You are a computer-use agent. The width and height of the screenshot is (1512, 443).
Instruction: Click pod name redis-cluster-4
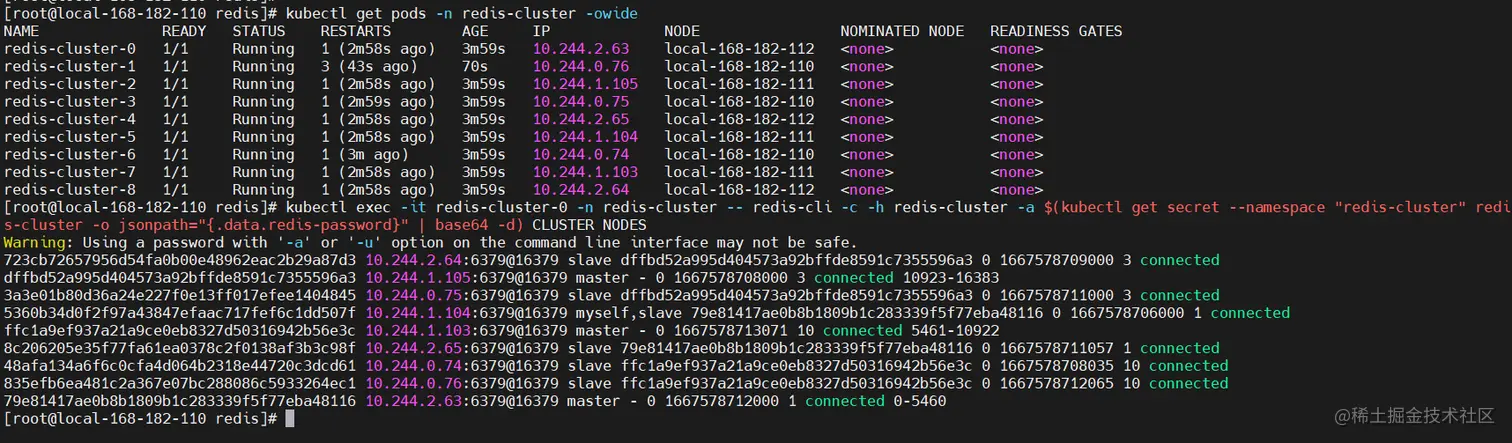click(x=70, y=119)
